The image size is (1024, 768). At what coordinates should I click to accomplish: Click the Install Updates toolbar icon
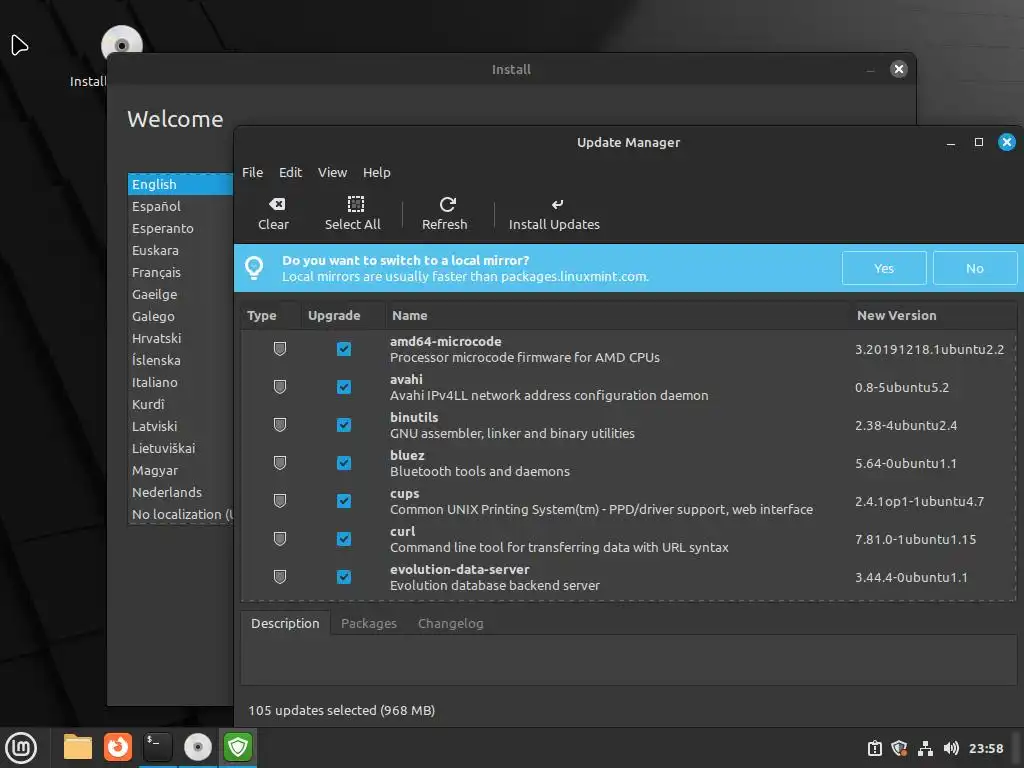tap(556, 204)
